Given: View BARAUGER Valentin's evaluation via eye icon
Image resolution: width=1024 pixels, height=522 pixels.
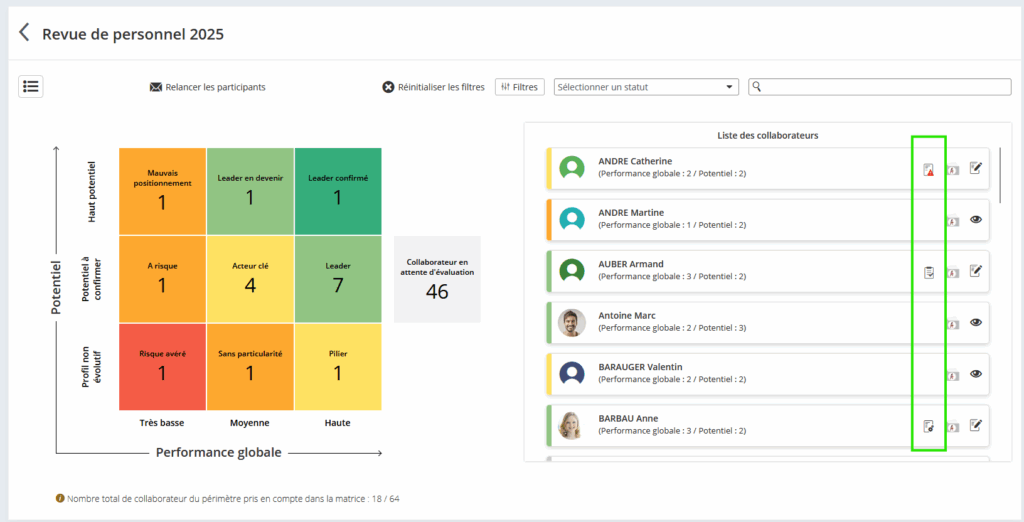Looking at the screenshot, I should (976, 374).
